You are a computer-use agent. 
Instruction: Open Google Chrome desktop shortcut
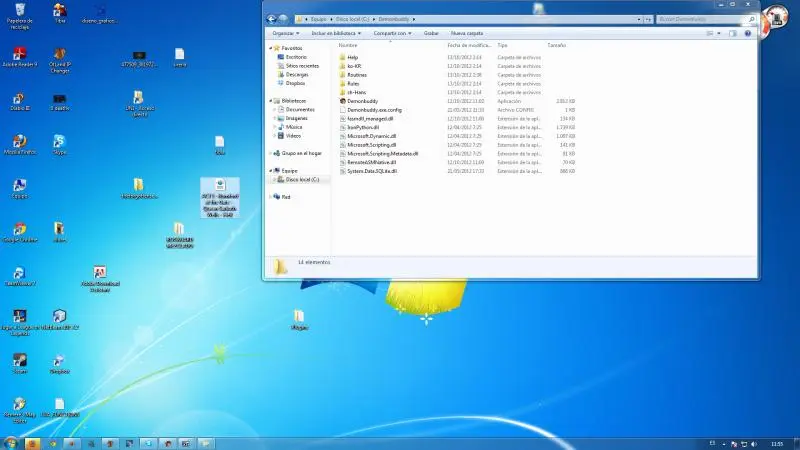click(x=17, y=229)
